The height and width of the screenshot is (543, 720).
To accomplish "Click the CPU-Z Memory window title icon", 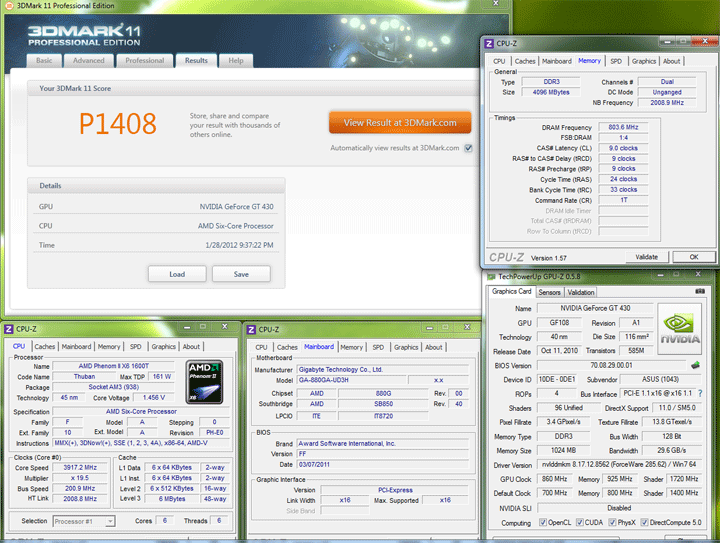I will click(489, 44).
